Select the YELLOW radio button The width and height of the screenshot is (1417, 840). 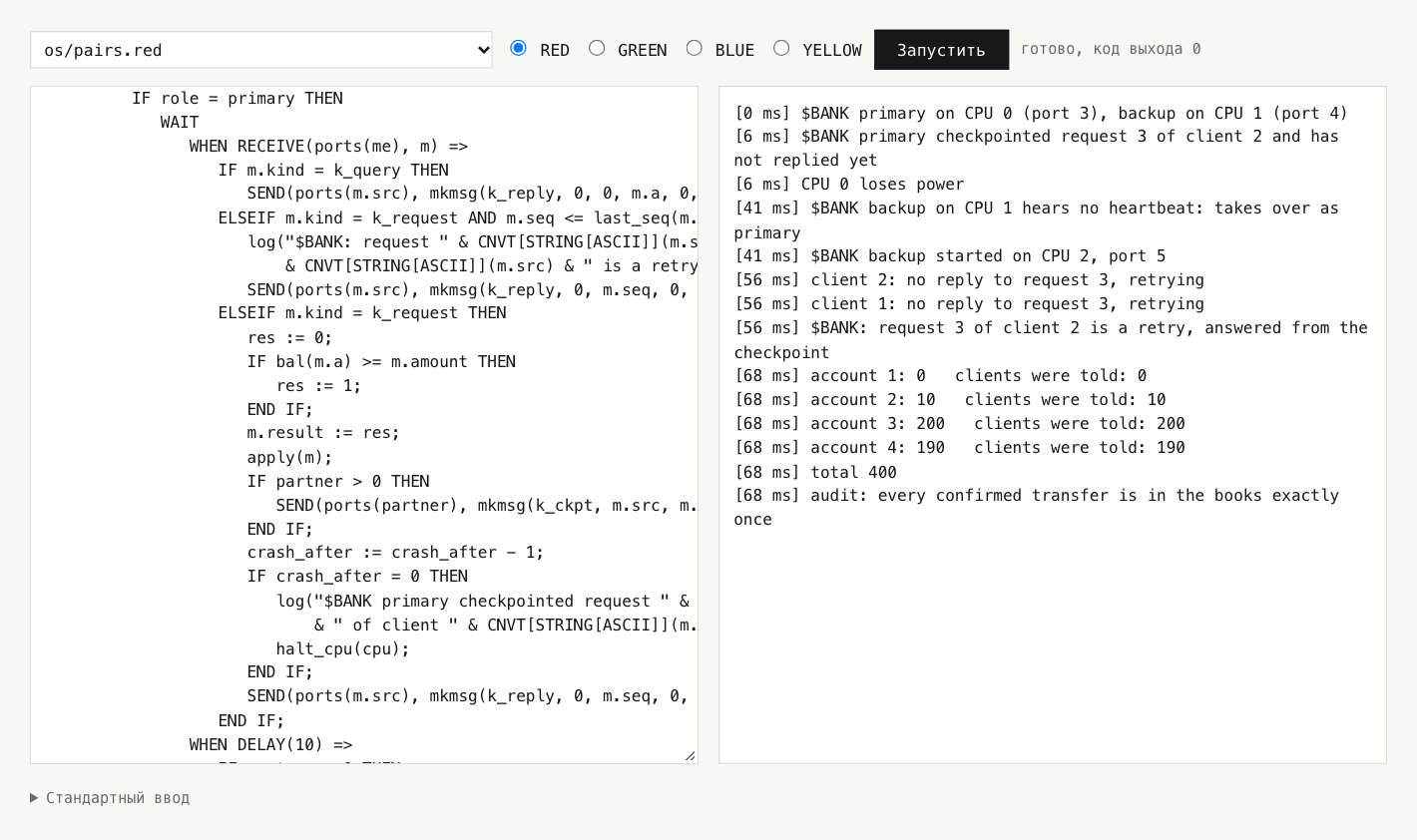coord(781,48)
